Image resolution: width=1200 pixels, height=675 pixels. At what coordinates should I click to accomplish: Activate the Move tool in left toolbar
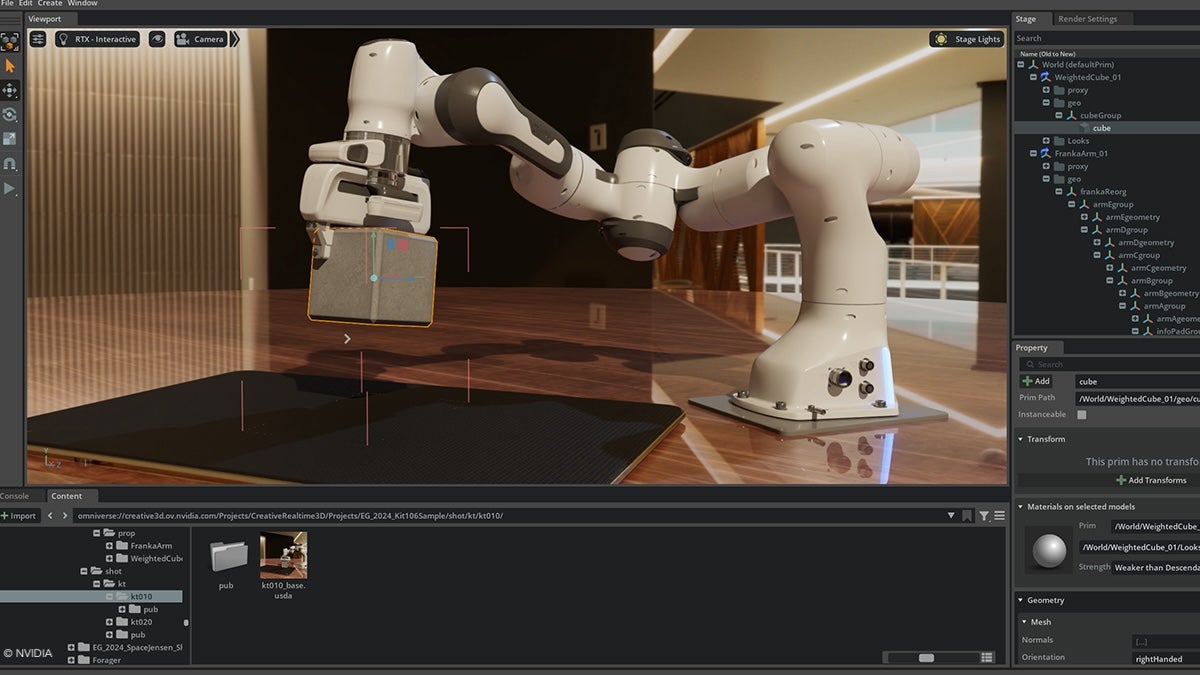pos(10,90)
